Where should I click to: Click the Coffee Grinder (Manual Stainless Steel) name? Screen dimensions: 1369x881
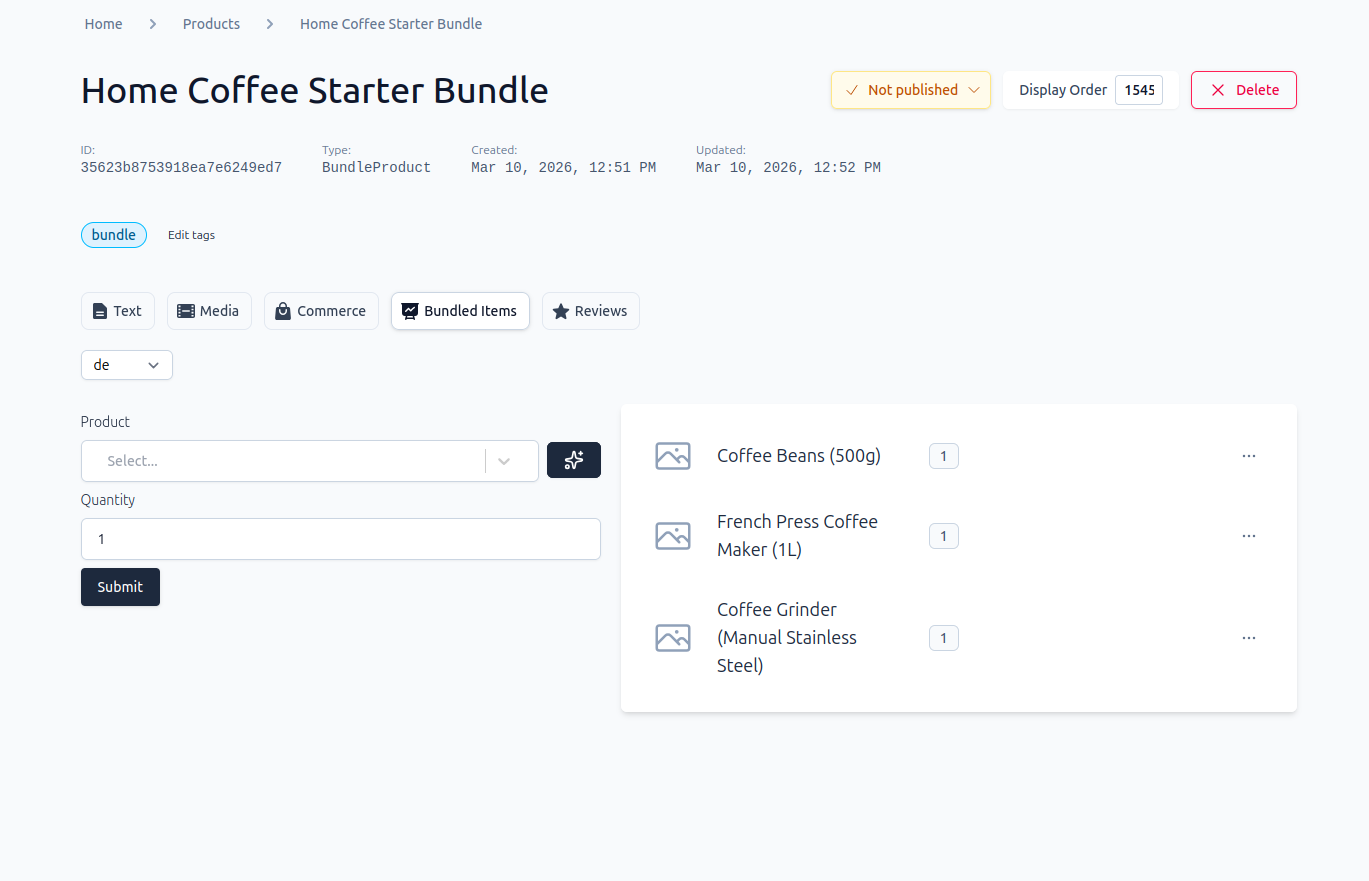[787, 638]
